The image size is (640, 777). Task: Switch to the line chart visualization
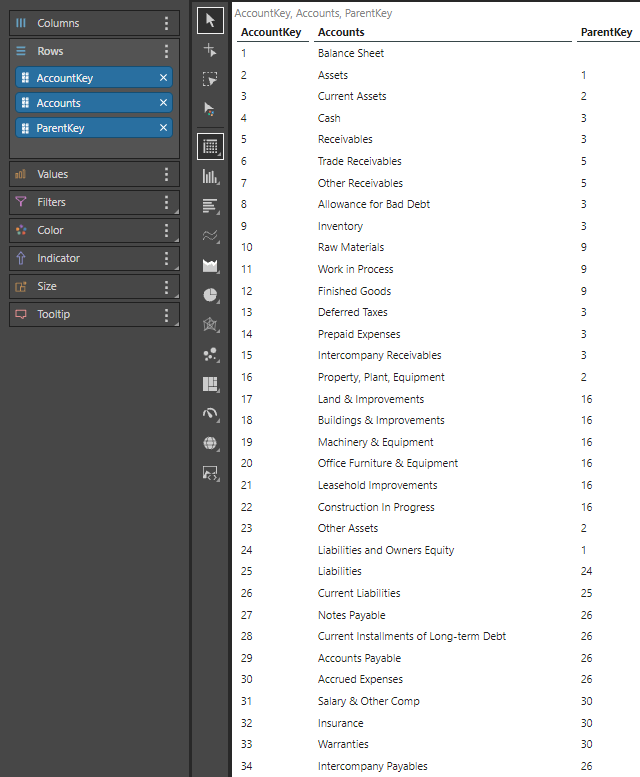[x=210, y=235]
